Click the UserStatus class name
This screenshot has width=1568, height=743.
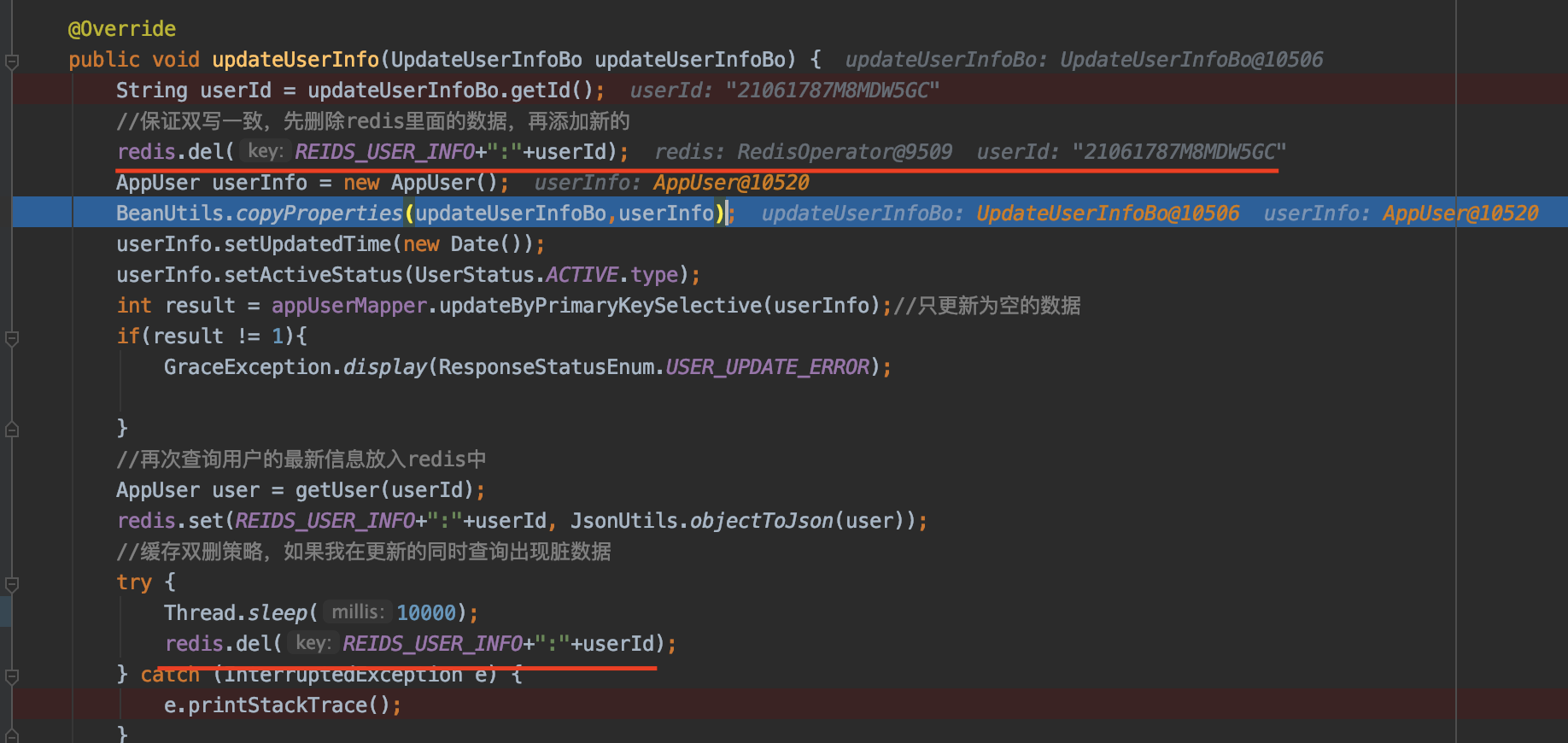475,275
